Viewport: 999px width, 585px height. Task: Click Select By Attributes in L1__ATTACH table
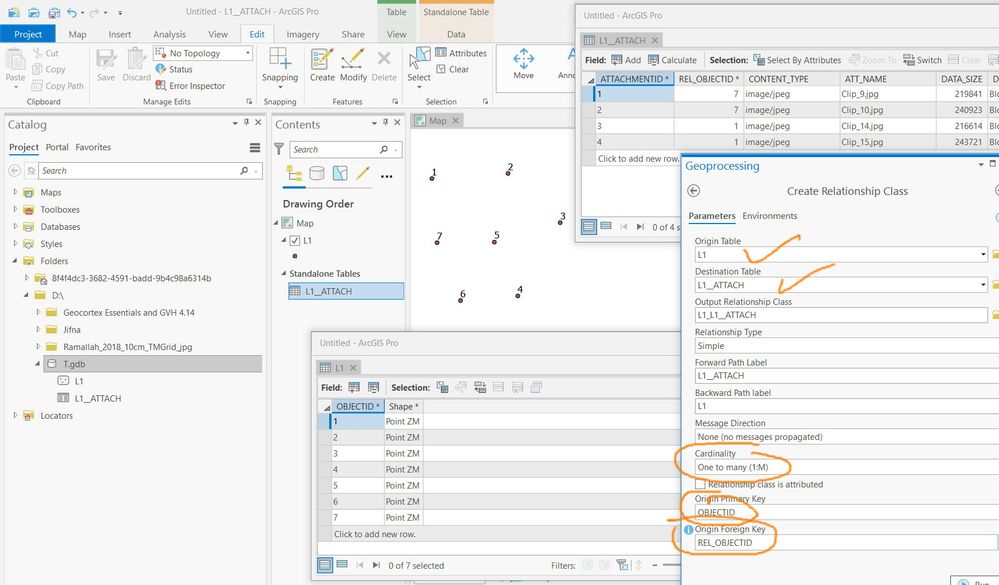797,60
